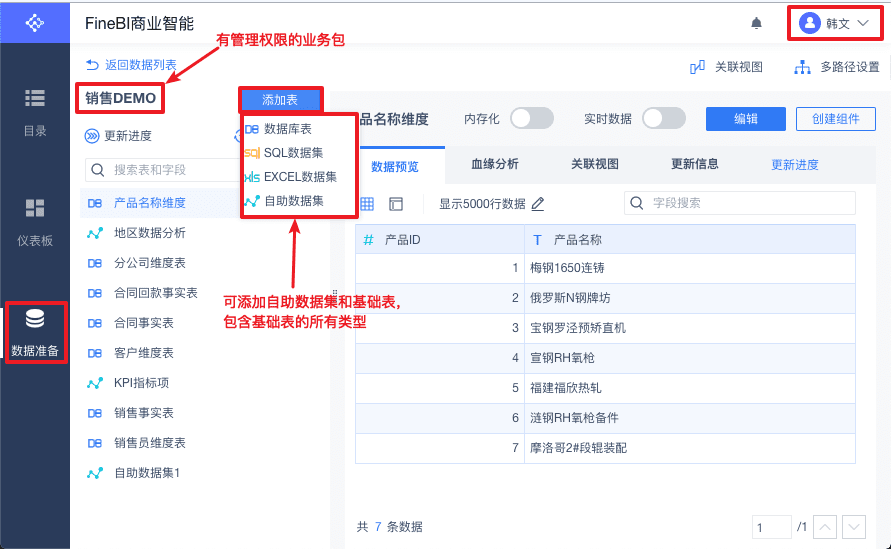The image size is (891, 549).
Task: Click the 添加表 add table dropdown button
Action: (x=280, y=99)
